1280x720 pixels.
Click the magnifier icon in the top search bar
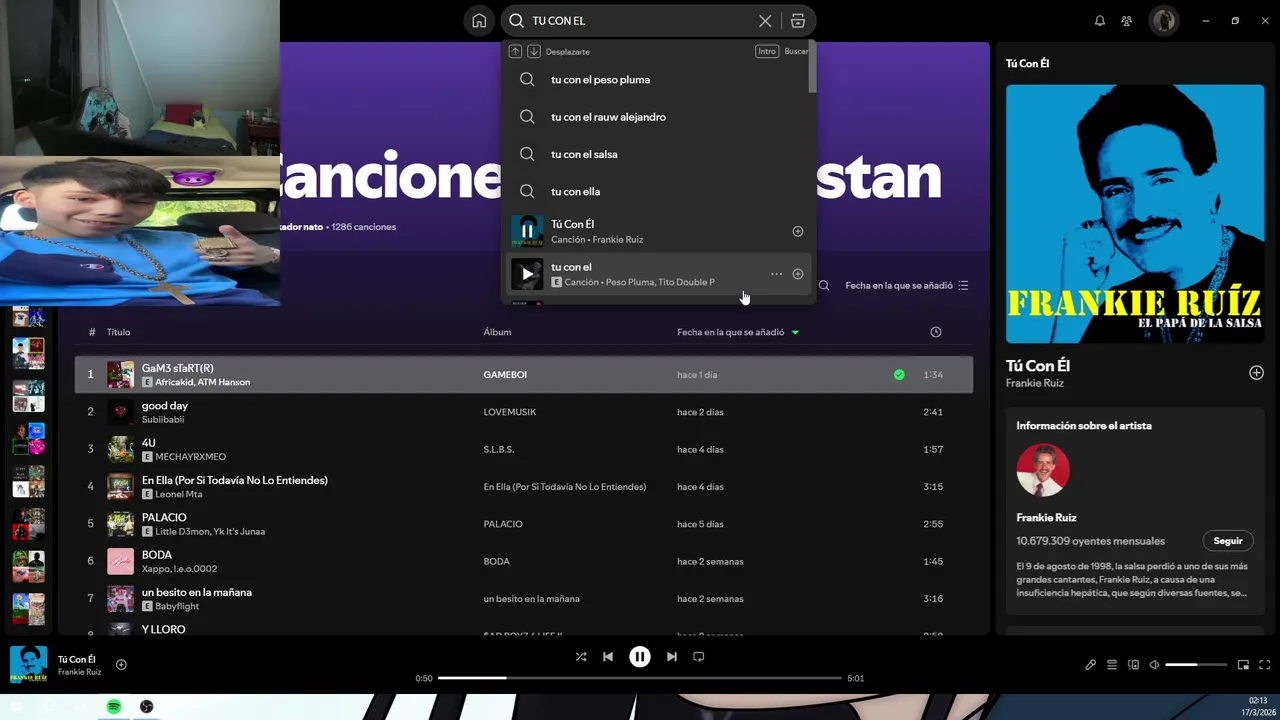tap(516, 21)
